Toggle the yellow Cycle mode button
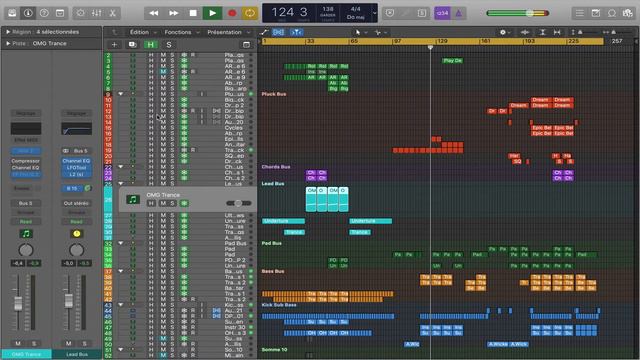The image size is (640, 360). coord(250,13)
